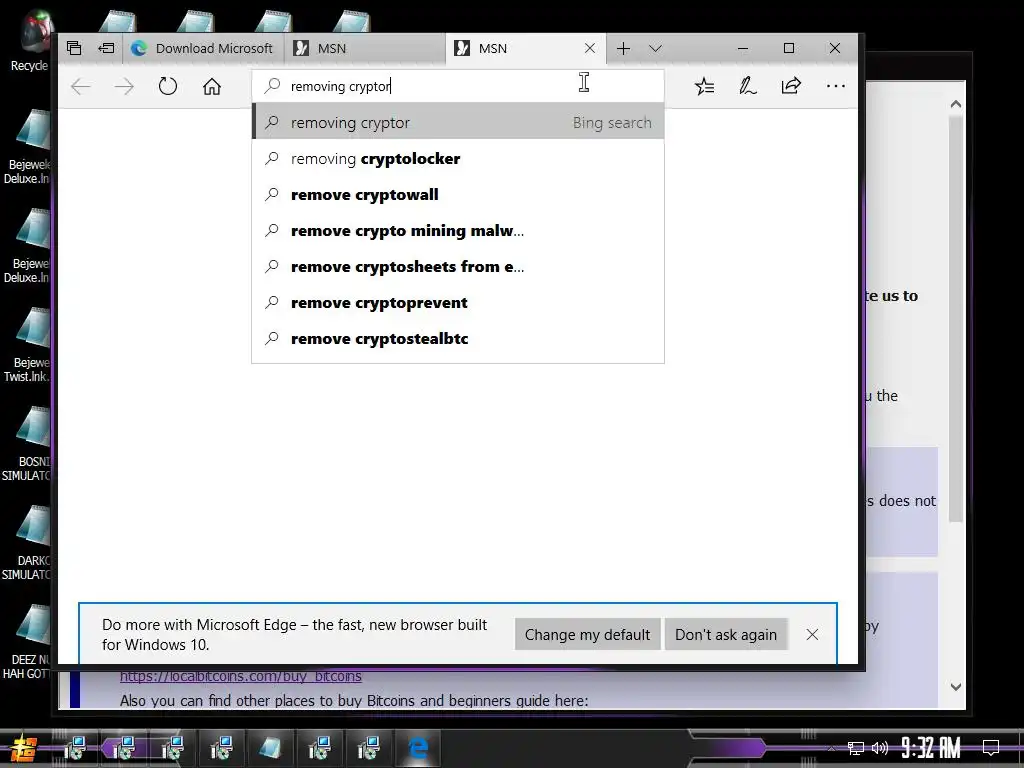Switch to the Download Microsoft tab
This screenshot has width=1024, height=768.
(x=202, y=48)
